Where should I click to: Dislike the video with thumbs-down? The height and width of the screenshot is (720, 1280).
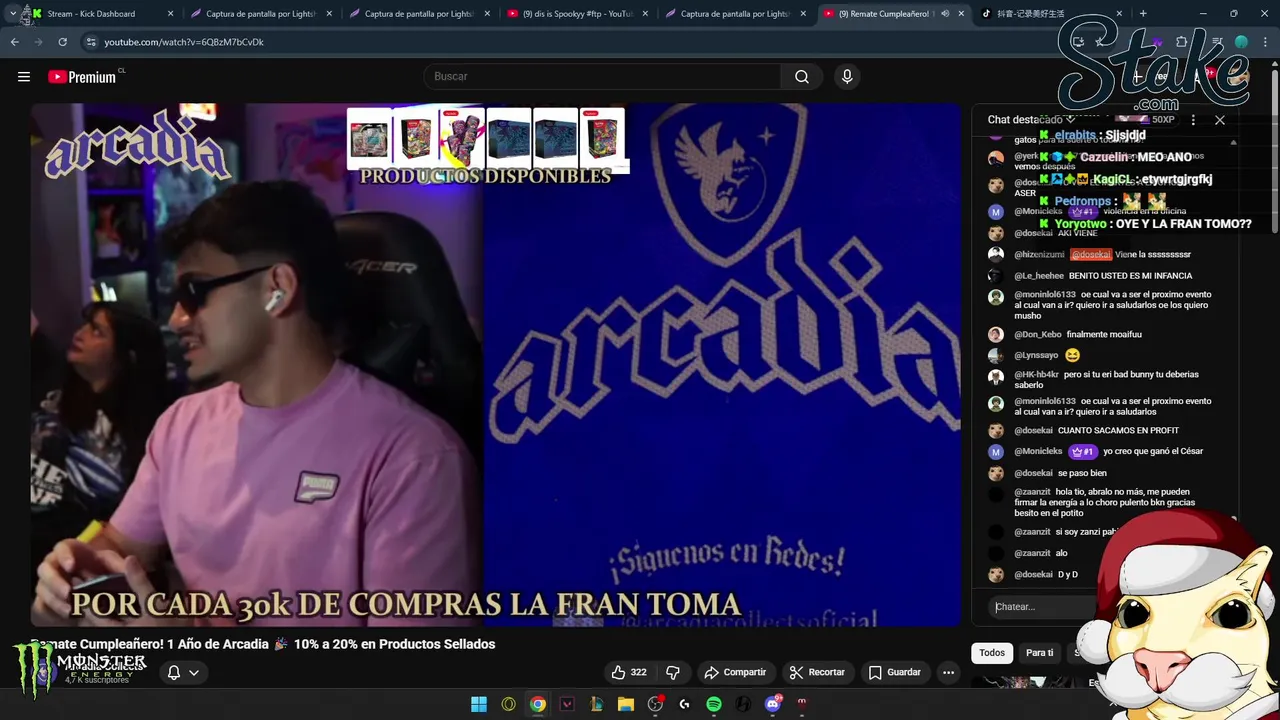click(673, 672)
